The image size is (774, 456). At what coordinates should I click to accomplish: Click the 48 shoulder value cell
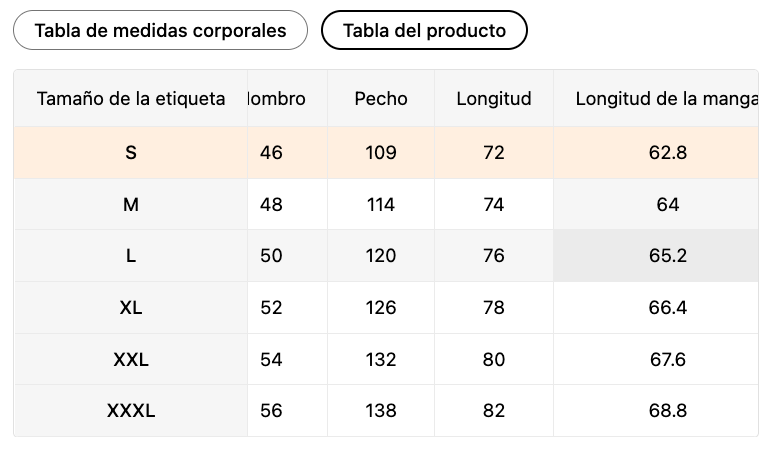coord(271,205)
